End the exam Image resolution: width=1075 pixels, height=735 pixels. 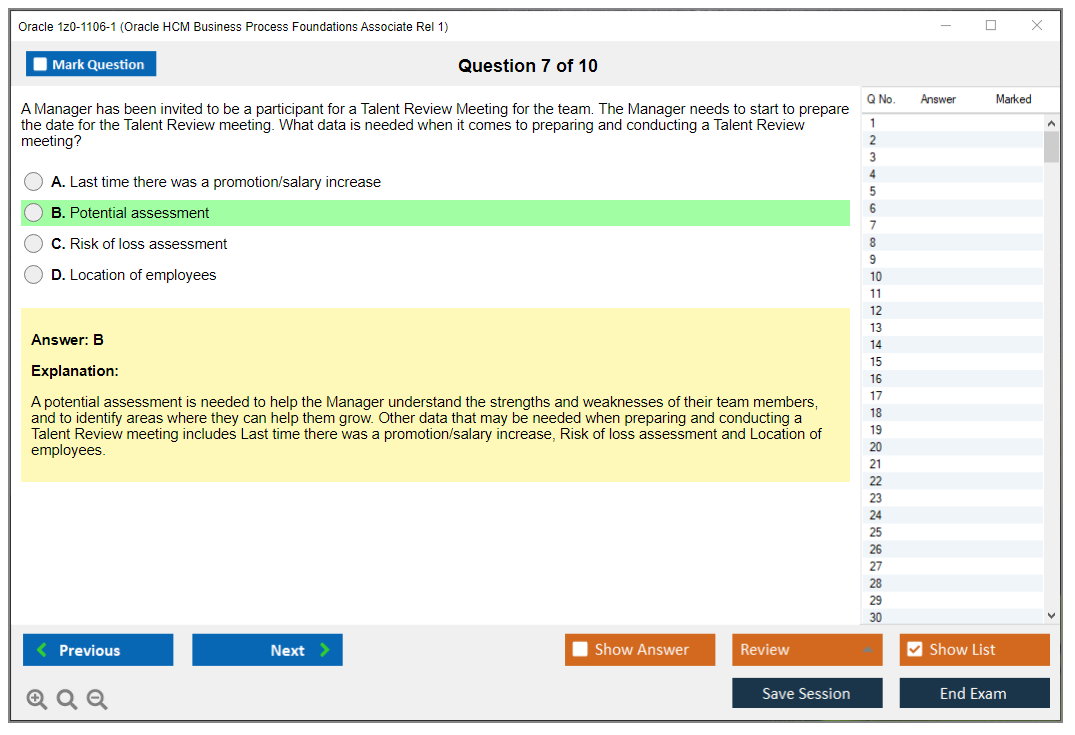[x=974, y=693]
